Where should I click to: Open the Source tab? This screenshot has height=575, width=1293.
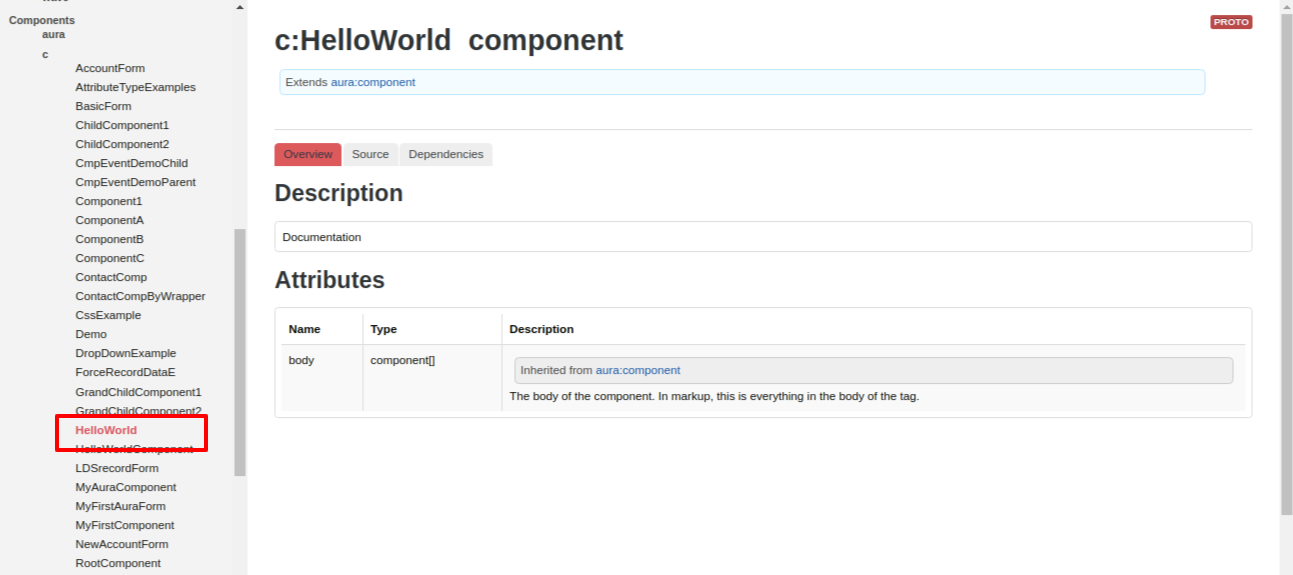coord(370,155)
